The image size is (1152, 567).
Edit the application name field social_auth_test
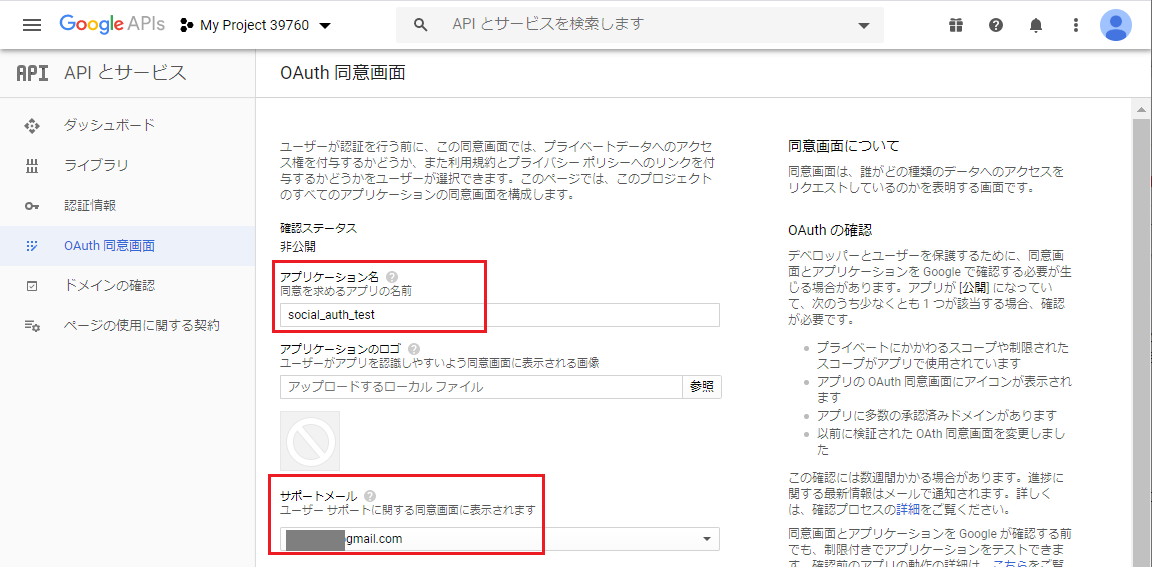click(x=500, y=315)
